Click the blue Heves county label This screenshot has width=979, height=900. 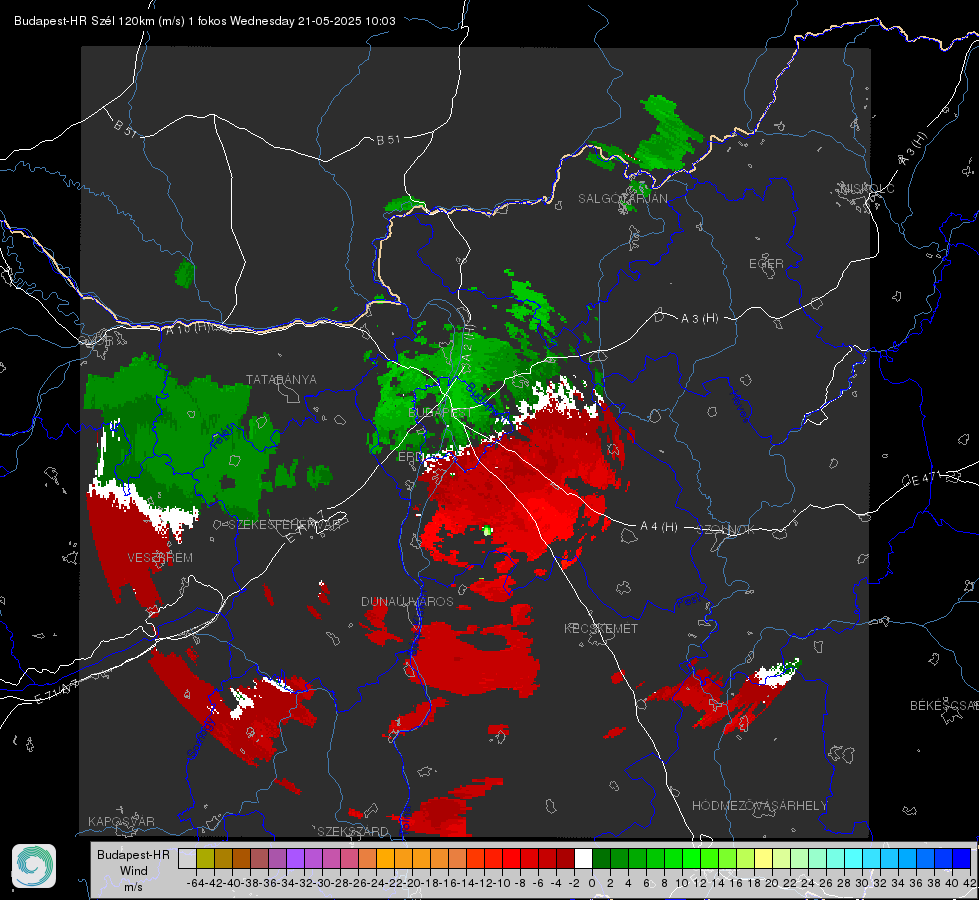coord(739,406)
